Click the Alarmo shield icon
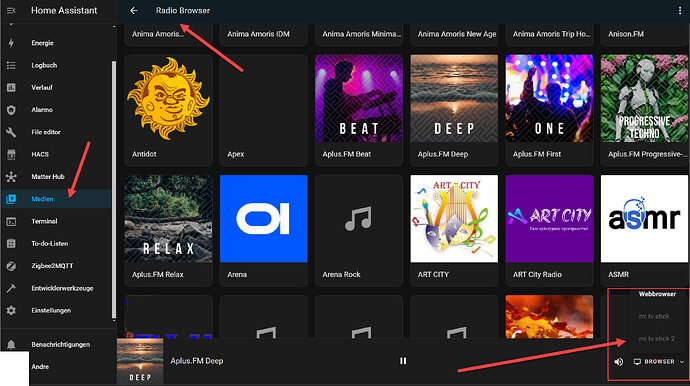 (x=11, y=110)
